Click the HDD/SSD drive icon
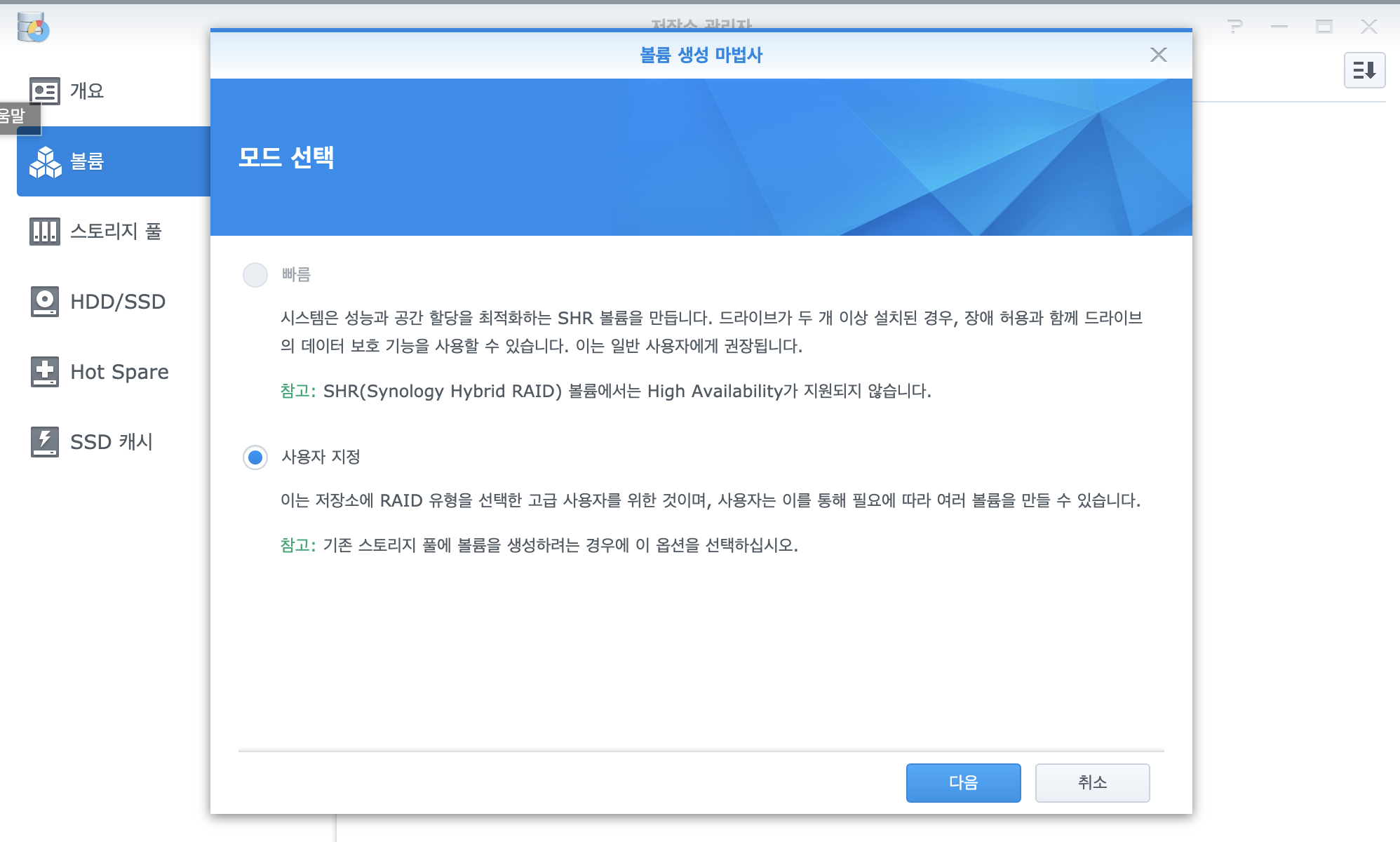Viewport: 1400px width, 842px height. pyautogui.click(x=45, y=302)
